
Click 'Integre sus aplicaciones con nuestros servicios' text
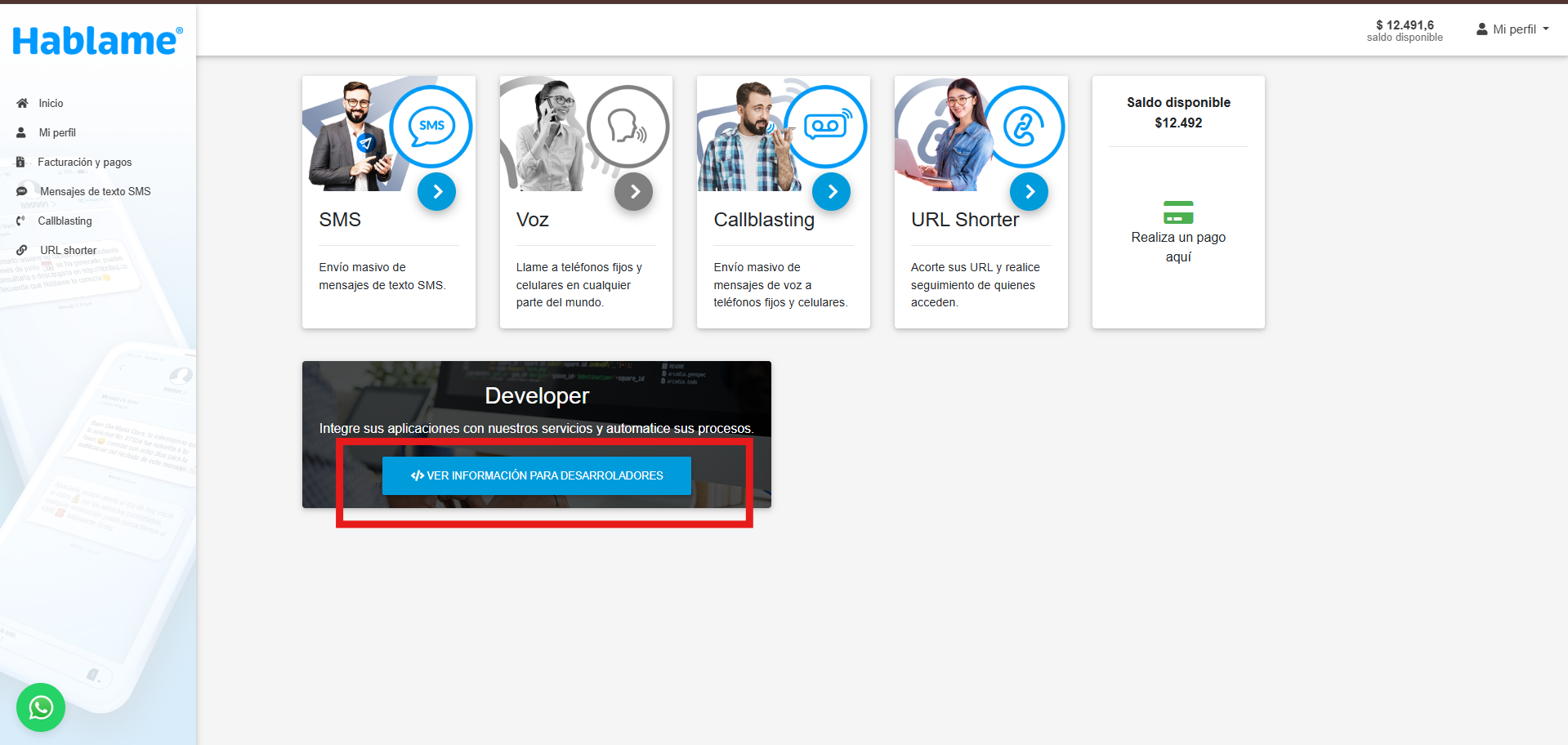pyautogui.click(x=537, y=428)
